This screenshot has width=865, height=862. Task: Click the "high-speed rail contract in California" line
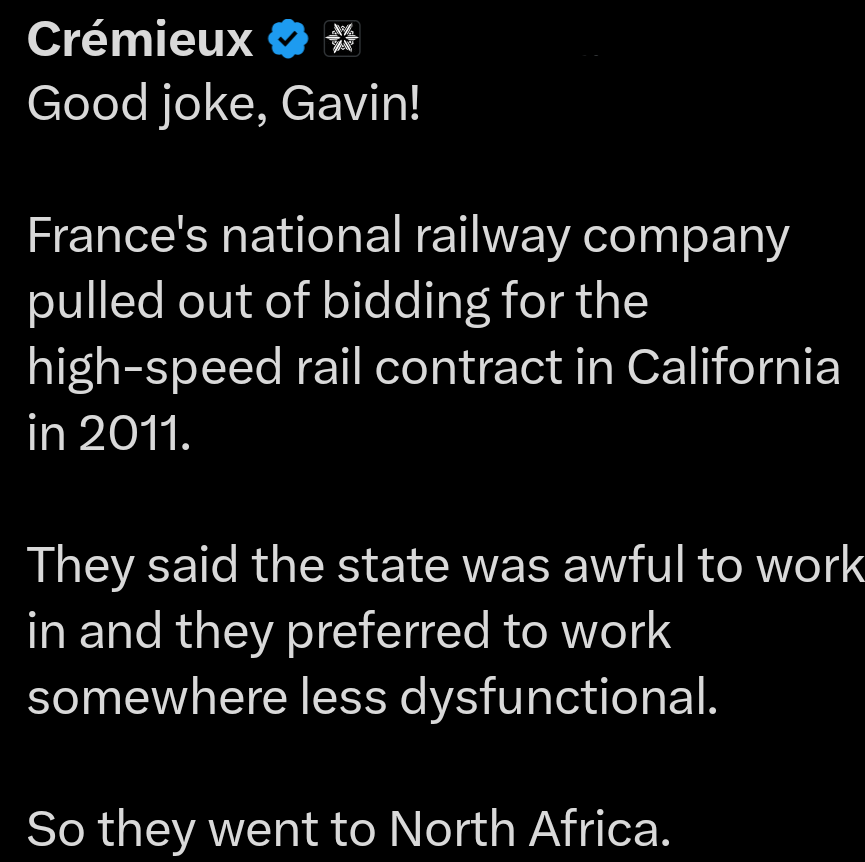433,368
